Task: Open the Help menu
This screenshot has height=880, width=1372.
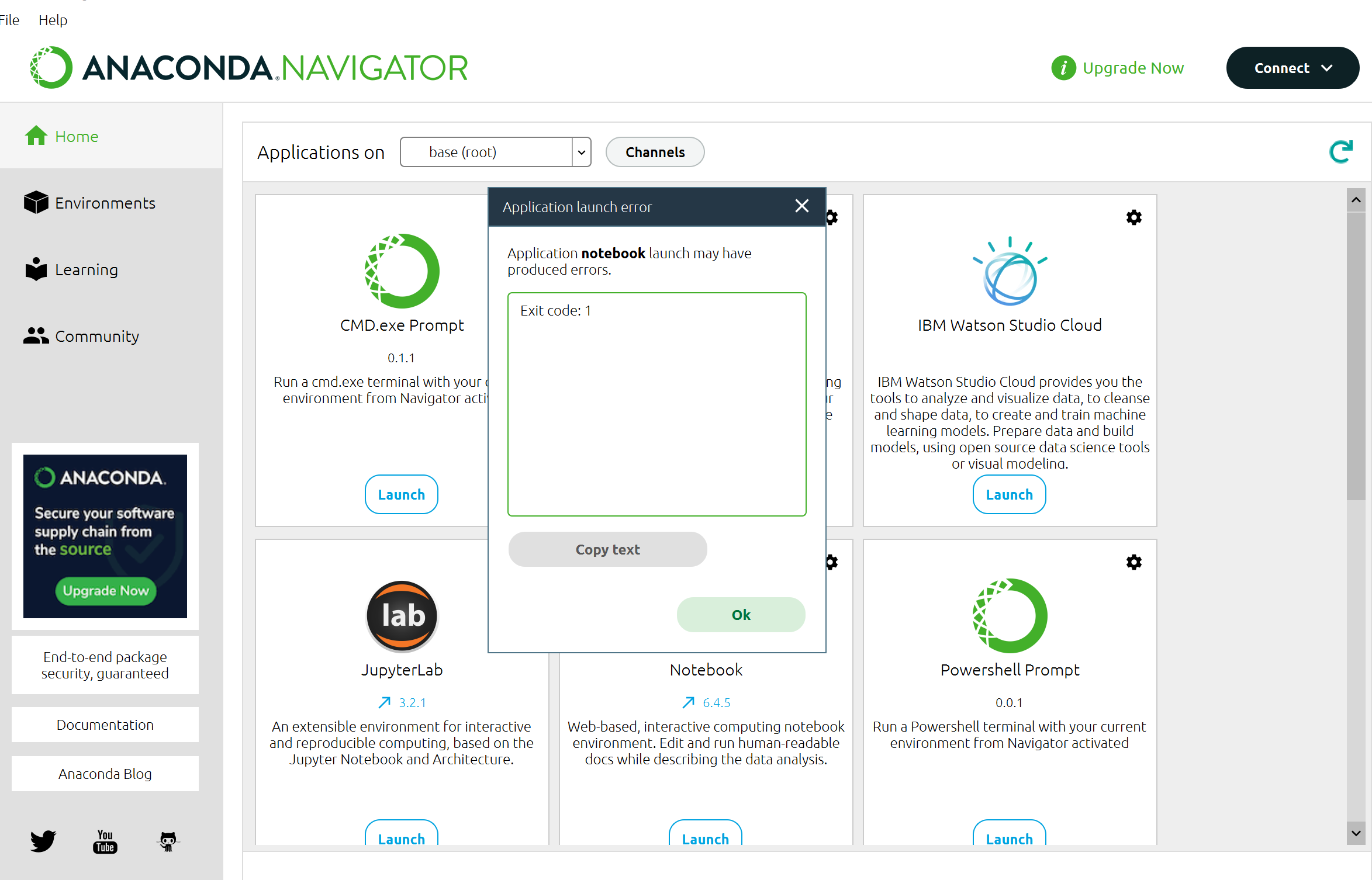Action: pos(53,20)
